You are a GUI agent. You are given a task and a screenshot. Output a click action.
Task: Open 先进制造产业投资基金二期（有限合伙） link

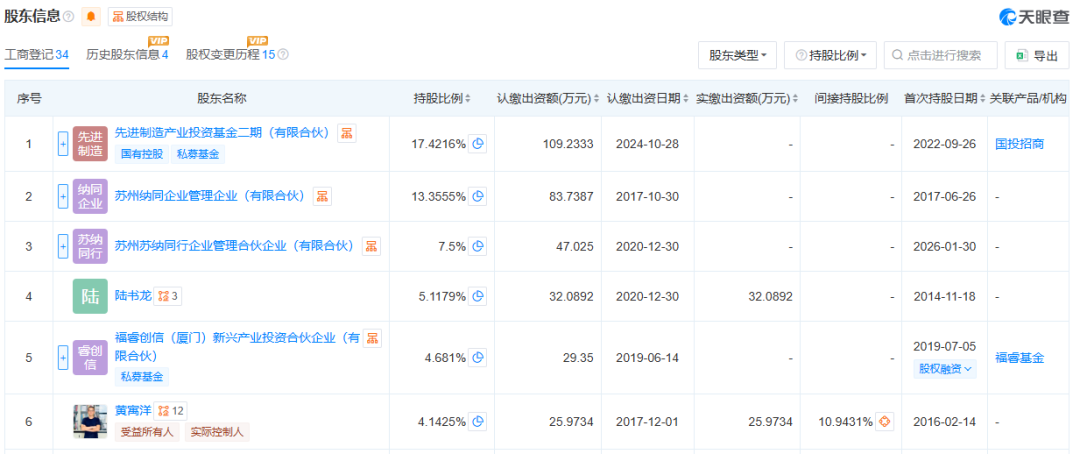pos(223,132)
